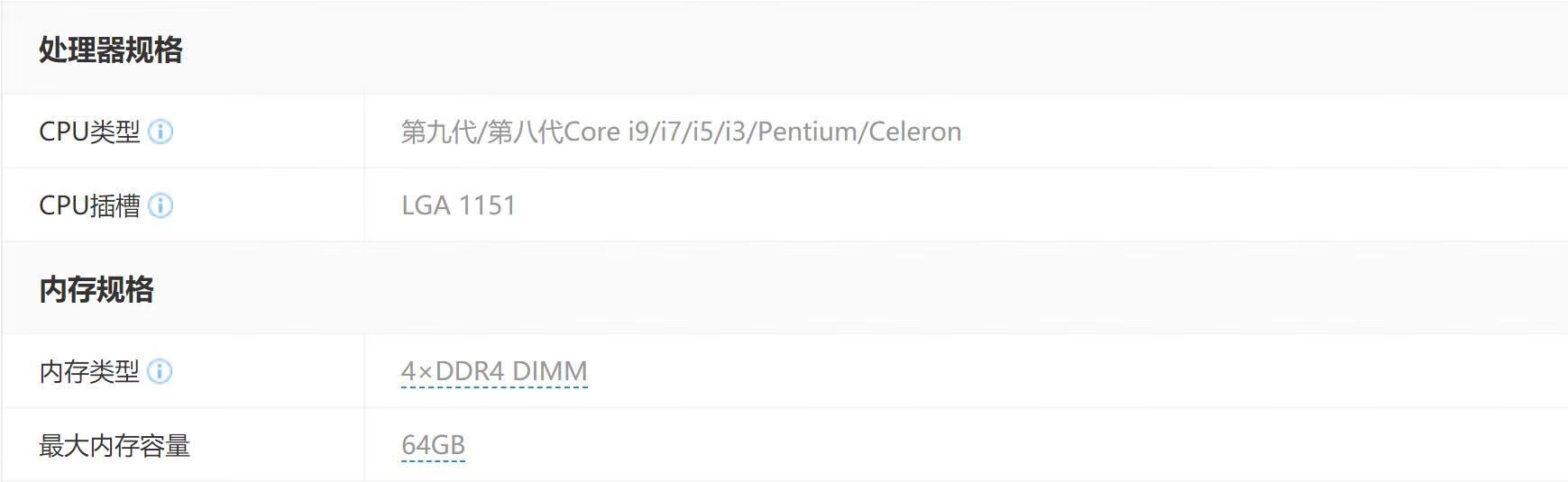
Task: Click the 第八代 text in CPU value
Action: 526,132
